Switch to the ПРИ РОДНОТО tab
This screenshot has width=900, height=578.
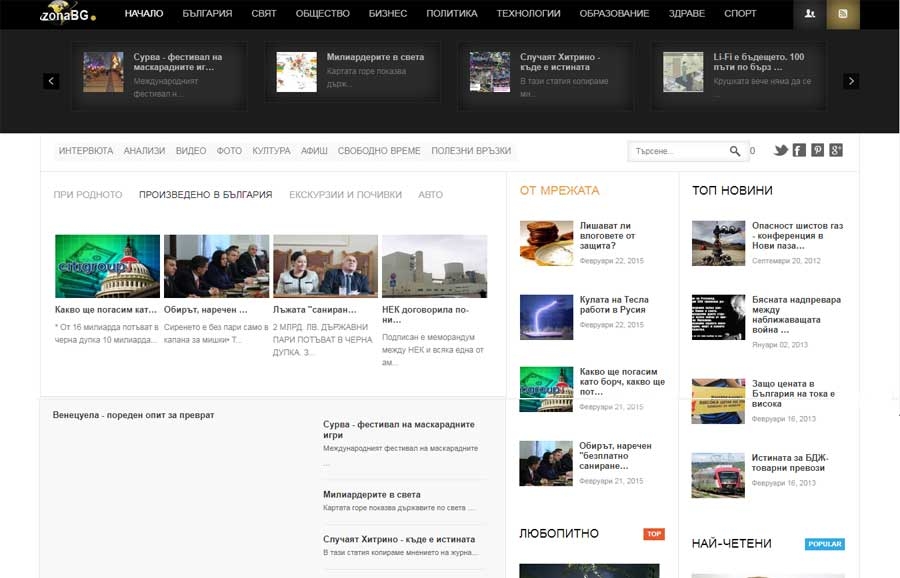tap(88, 195)
